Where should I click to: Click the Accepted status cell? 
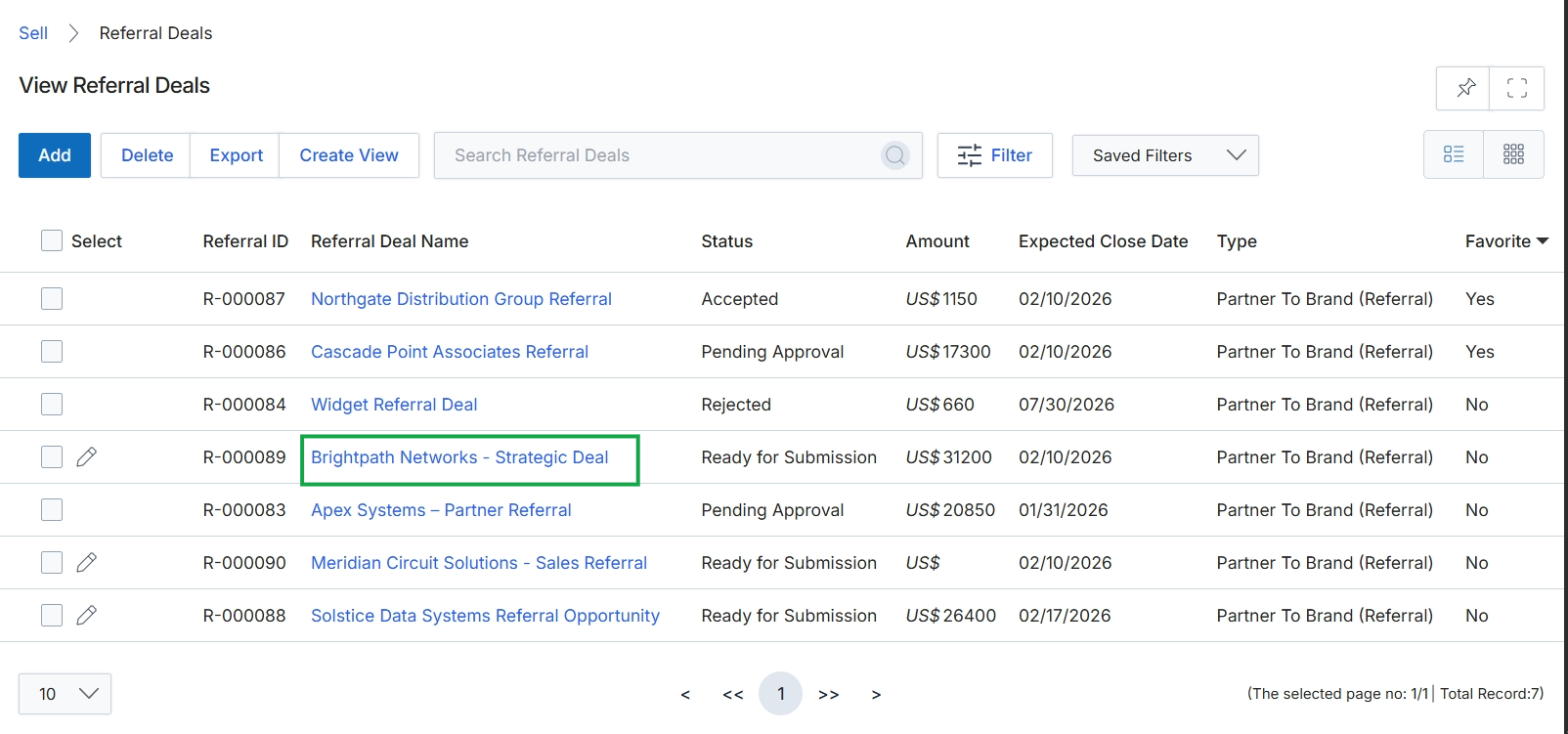pyautogui.click(x=740, y=299)
